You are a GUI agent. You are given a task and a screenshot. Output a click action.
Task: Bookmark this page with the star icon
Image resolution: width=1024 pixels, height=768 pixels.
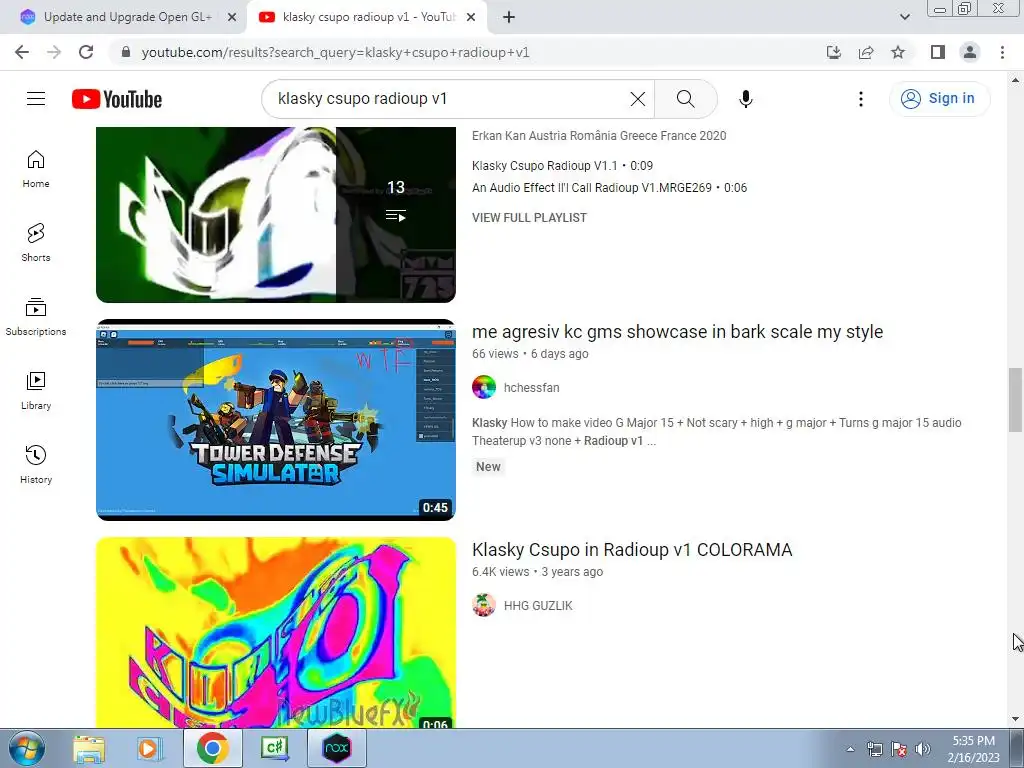(x=898, y=52)
